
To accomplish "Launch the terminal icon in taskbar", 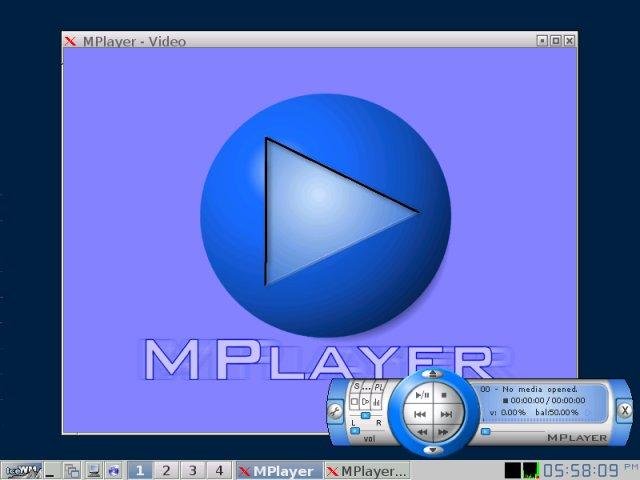I will pyautogui.click(x=93, y=471).
